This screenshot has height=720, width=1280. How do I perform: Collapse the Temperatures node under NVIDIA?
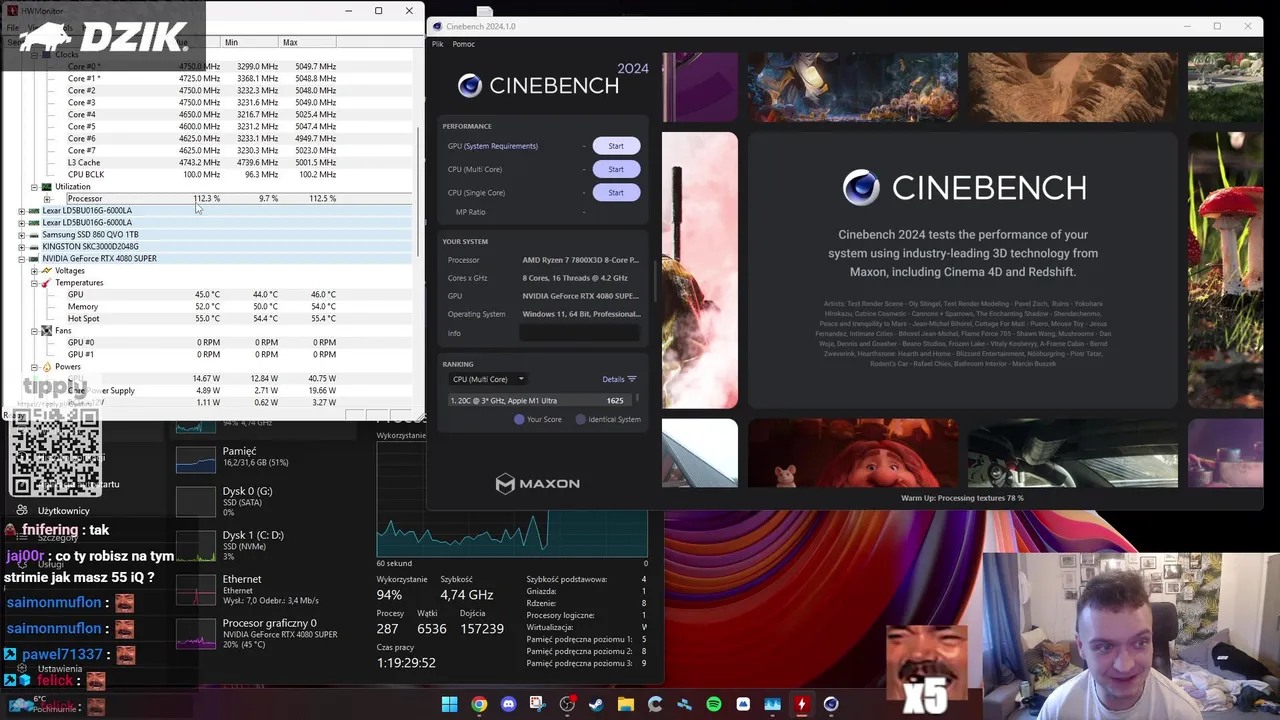[x=34, y=283]
